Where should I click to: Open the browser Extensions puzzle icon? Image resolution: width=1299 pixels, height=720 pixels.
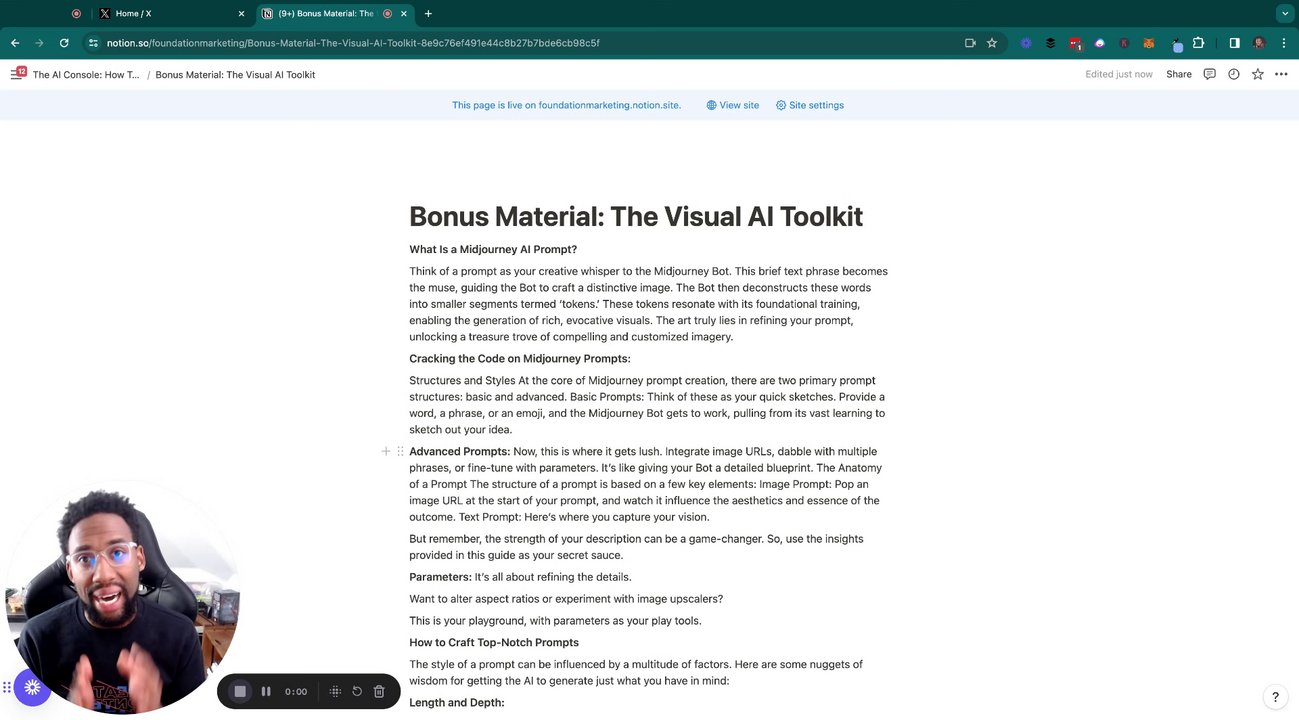1198,43
